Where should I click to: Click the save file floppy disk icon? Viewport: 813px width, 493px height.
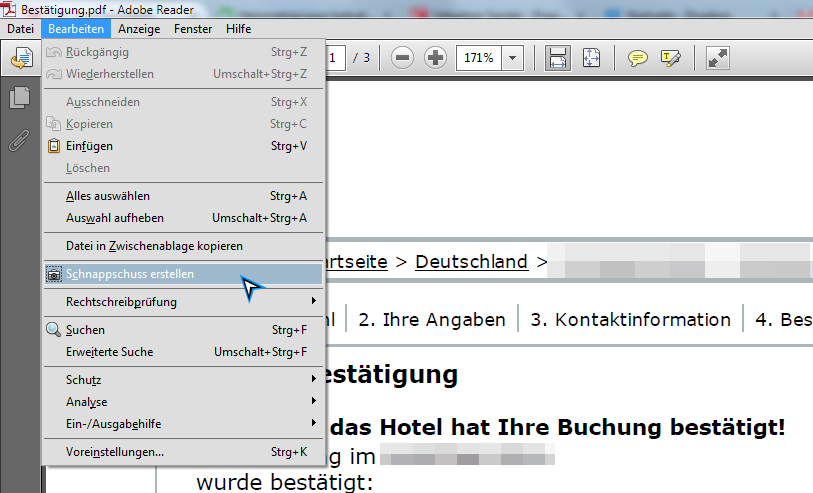[x=558, y=58]
